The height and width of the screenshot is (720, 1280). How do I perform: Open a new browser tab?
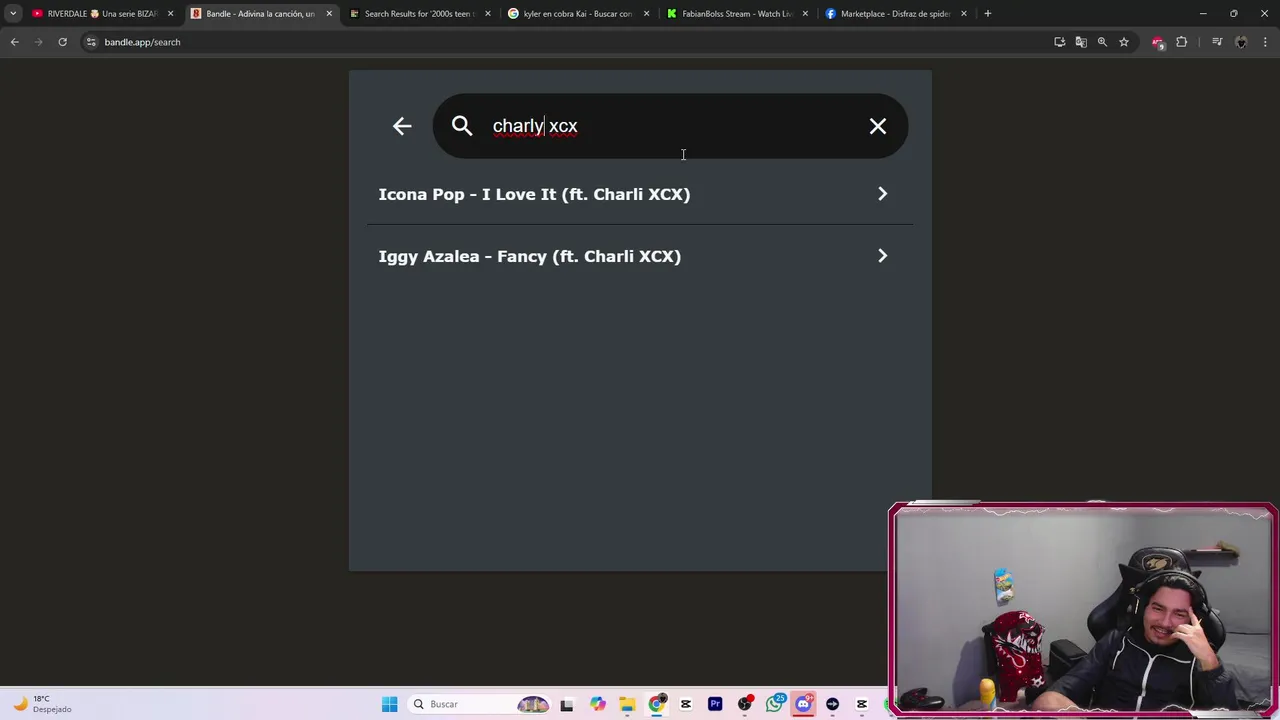[988, 14]
